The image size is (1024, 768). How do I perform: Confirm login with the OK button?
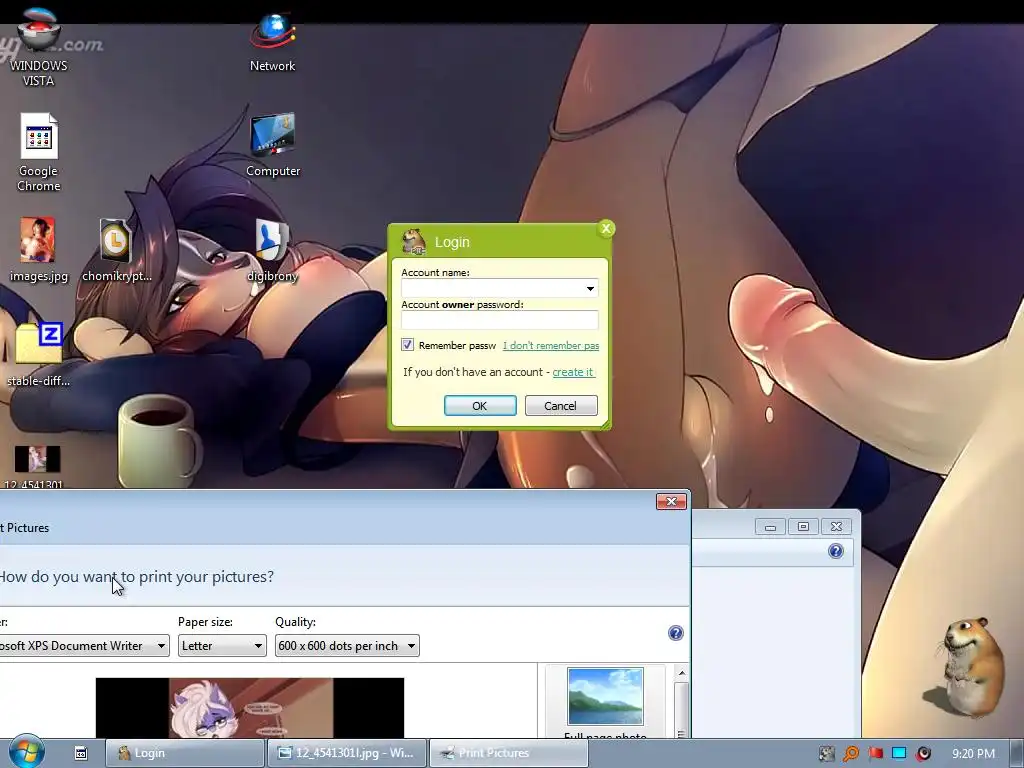point(480,406)
